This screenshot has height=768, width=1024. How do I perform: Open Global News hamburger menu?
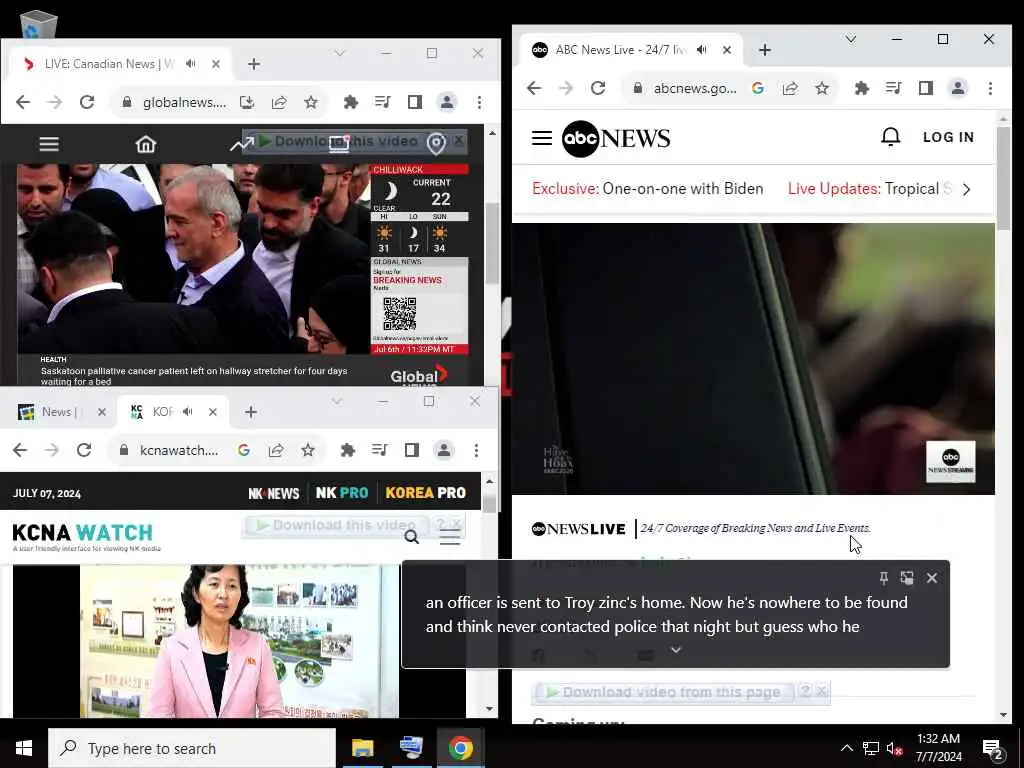pyautogui.click(x=49, y=144)
